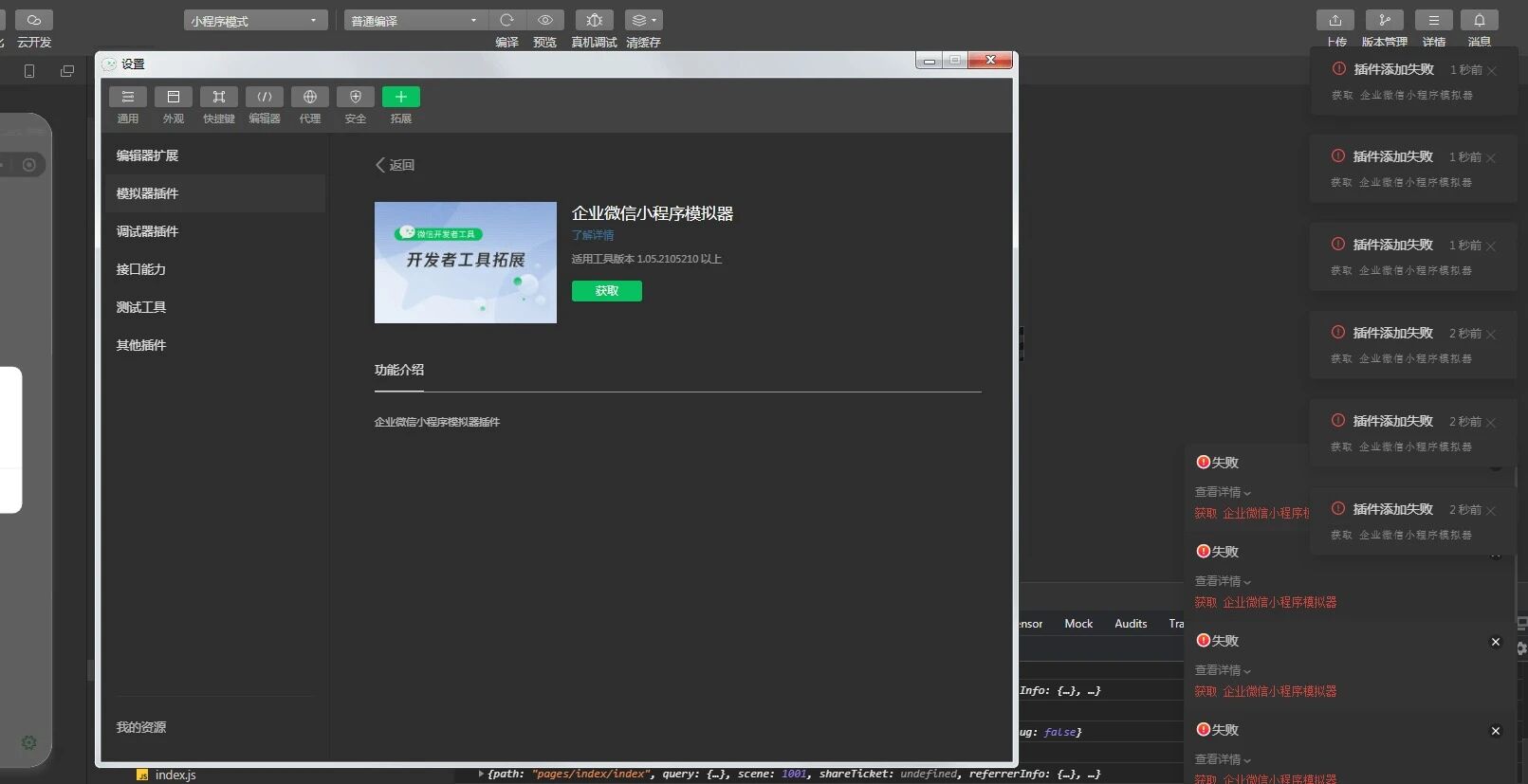This screenshot has width=1528, height=784.
Task: Open 我的资源 in the sidebar
Action: pos(141,727)
